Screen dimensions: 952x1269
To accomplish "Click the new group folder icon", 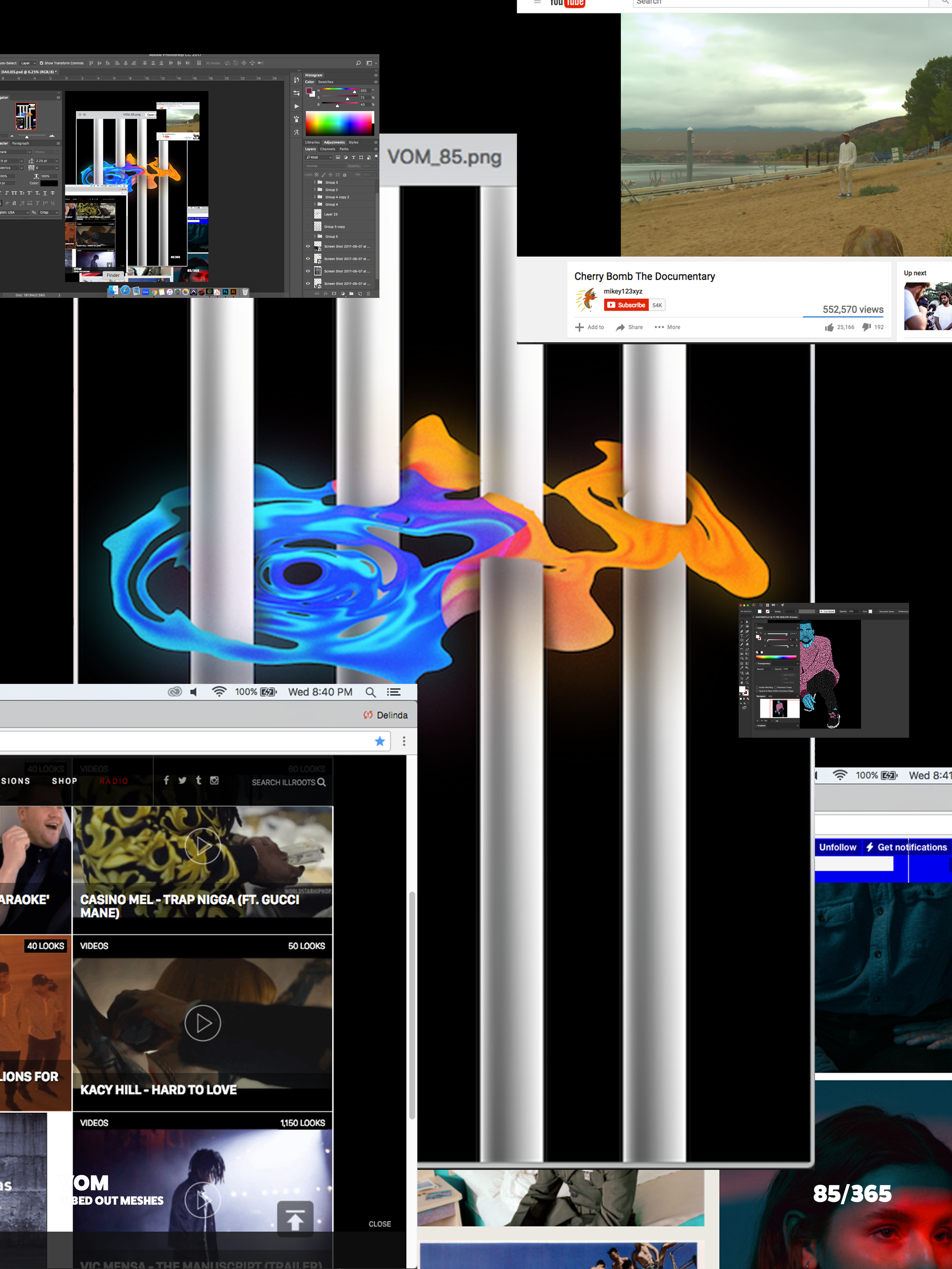I will pyautogui.click(x=351, y=294).
